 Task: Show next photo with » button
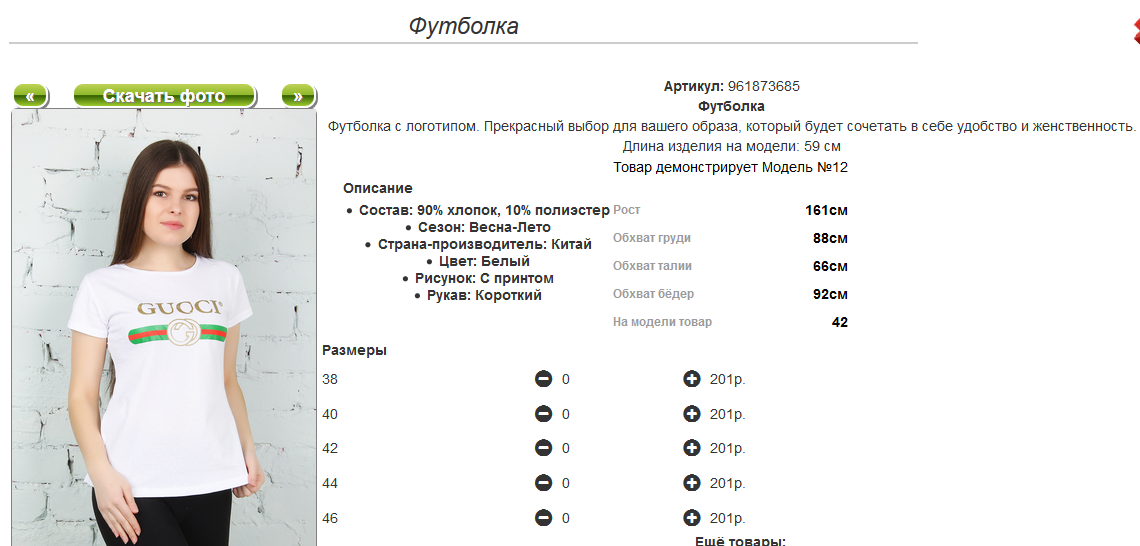tap(298, 96)
